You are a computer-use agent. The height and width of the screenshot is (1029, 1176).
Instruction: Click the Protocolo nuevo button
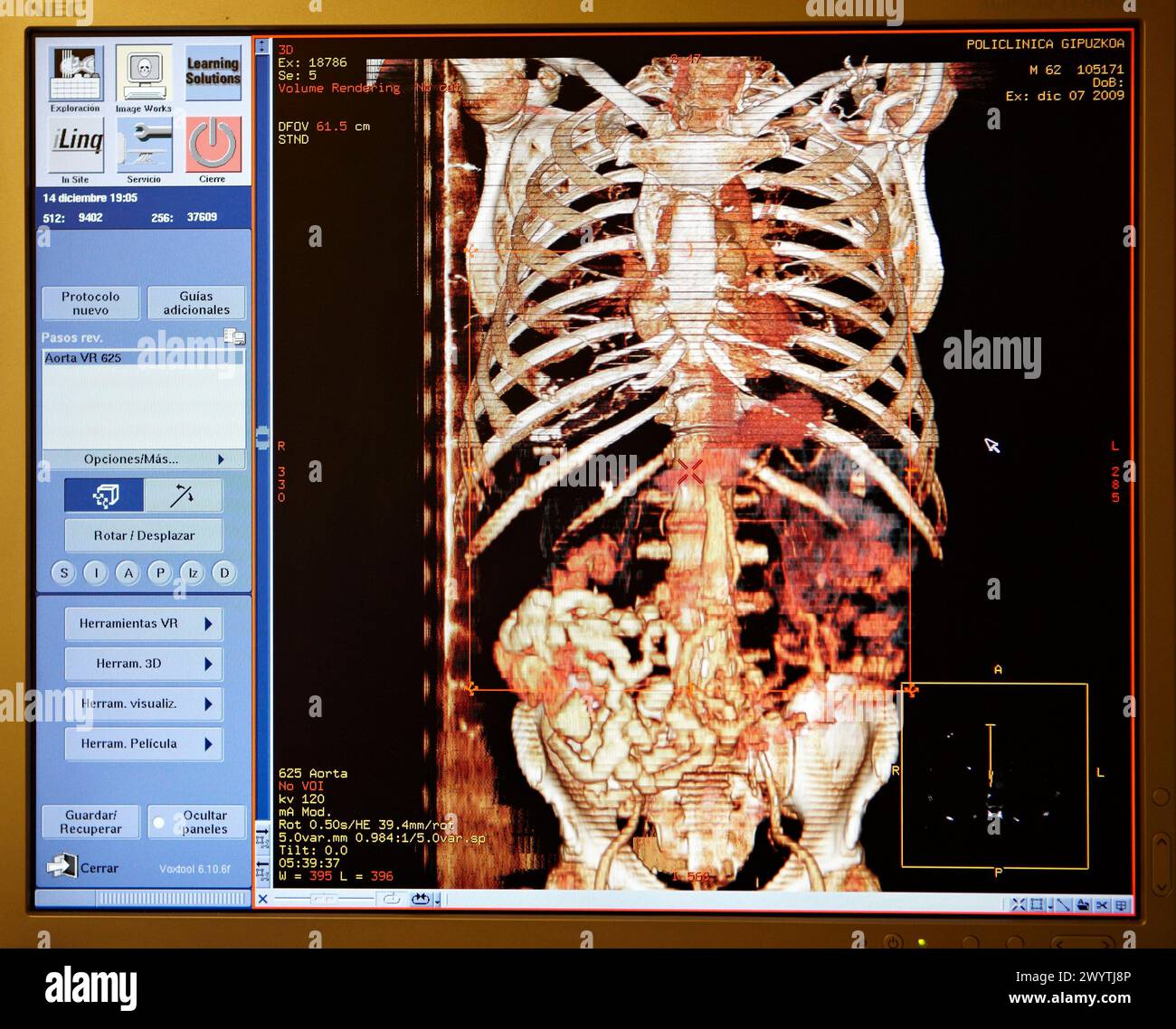[x=90, y=303]
